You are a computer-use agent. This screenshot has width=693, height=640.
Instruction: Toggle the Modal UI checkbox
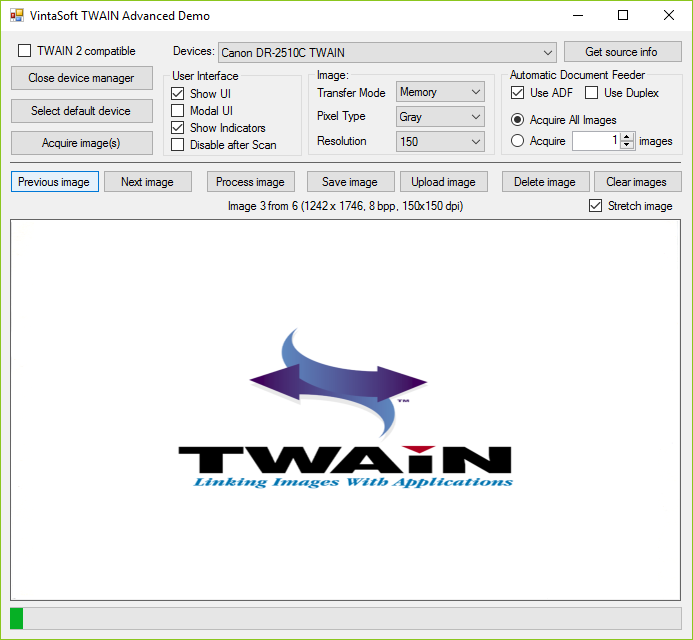[x=178, y=111]
